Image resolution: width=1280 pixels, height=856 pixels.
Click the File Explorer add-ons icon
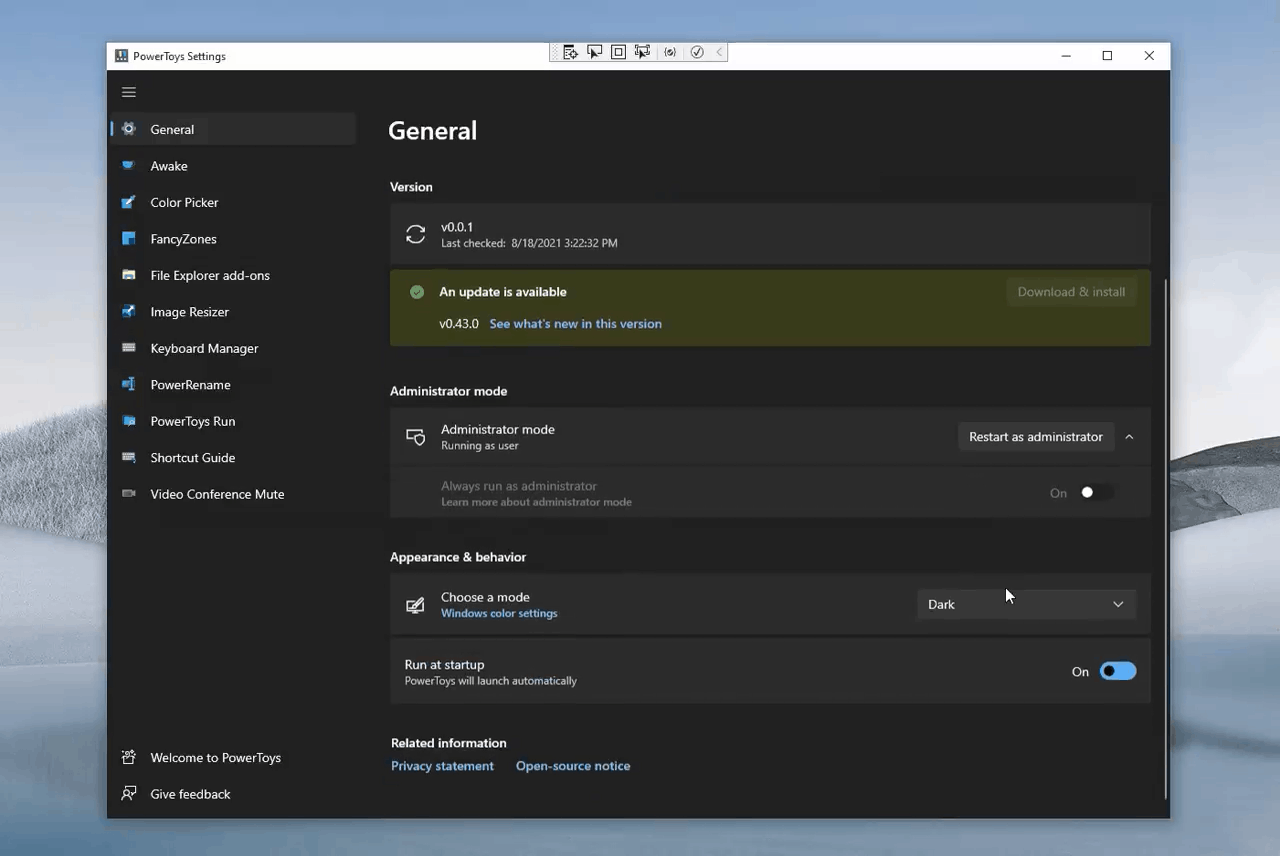tap(128, 275)
